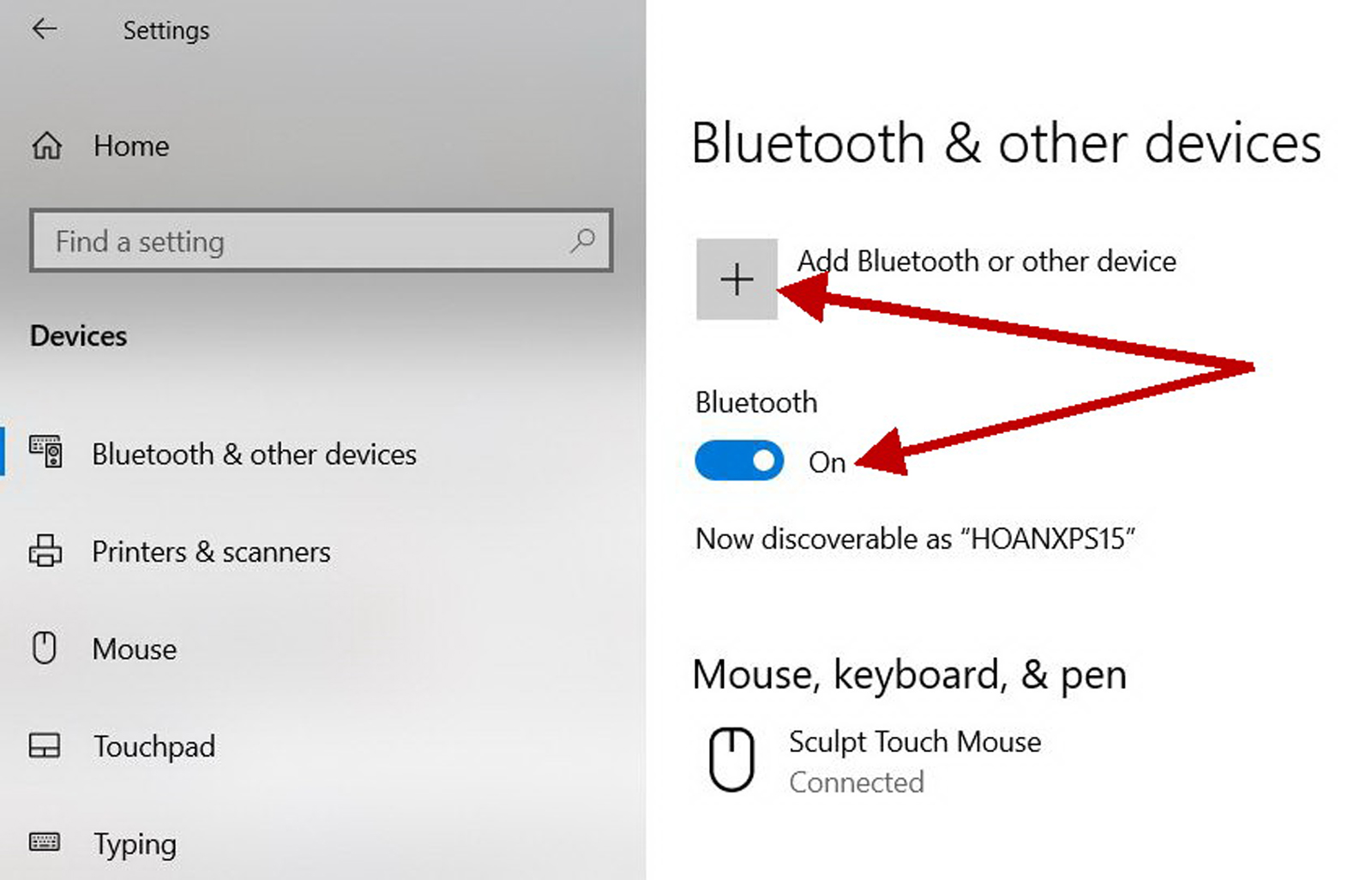This screenshot has width=1372, height=880.
Task: Open the Touchpad settings section
Action: 154,746
